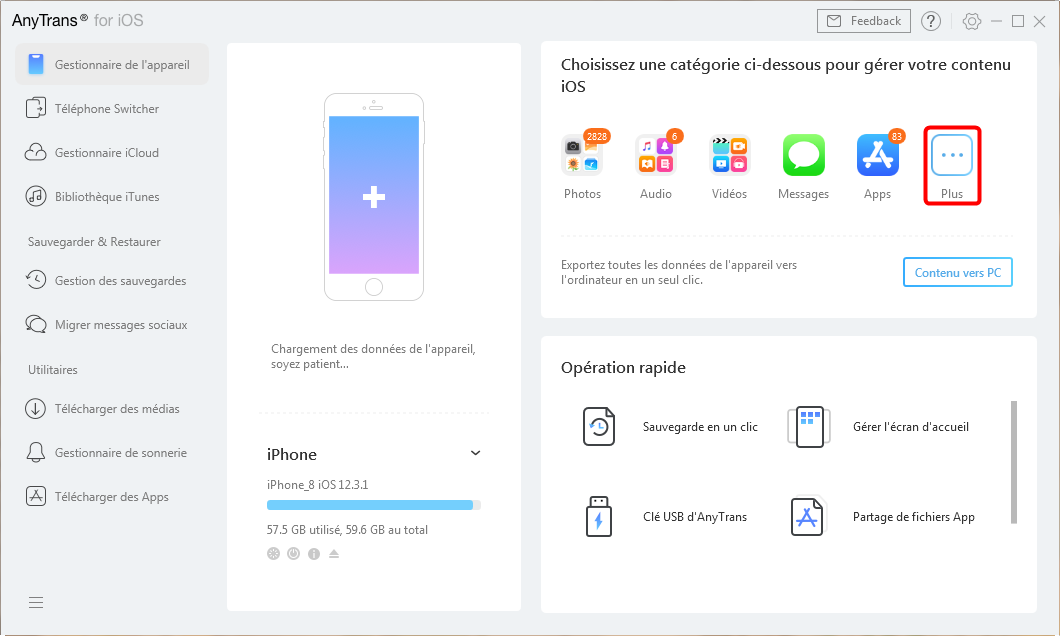Viewport: 1060px width, 636px height.
Task: Click the Opération rapide scrollbar
Action: click(1014, 460)
